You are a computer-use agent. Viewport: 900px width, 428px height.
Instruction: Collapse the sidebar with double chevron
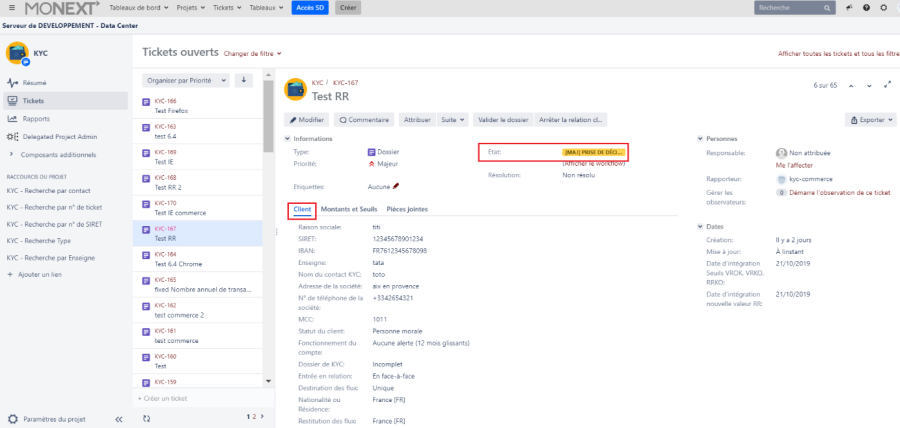click(119, 419)
